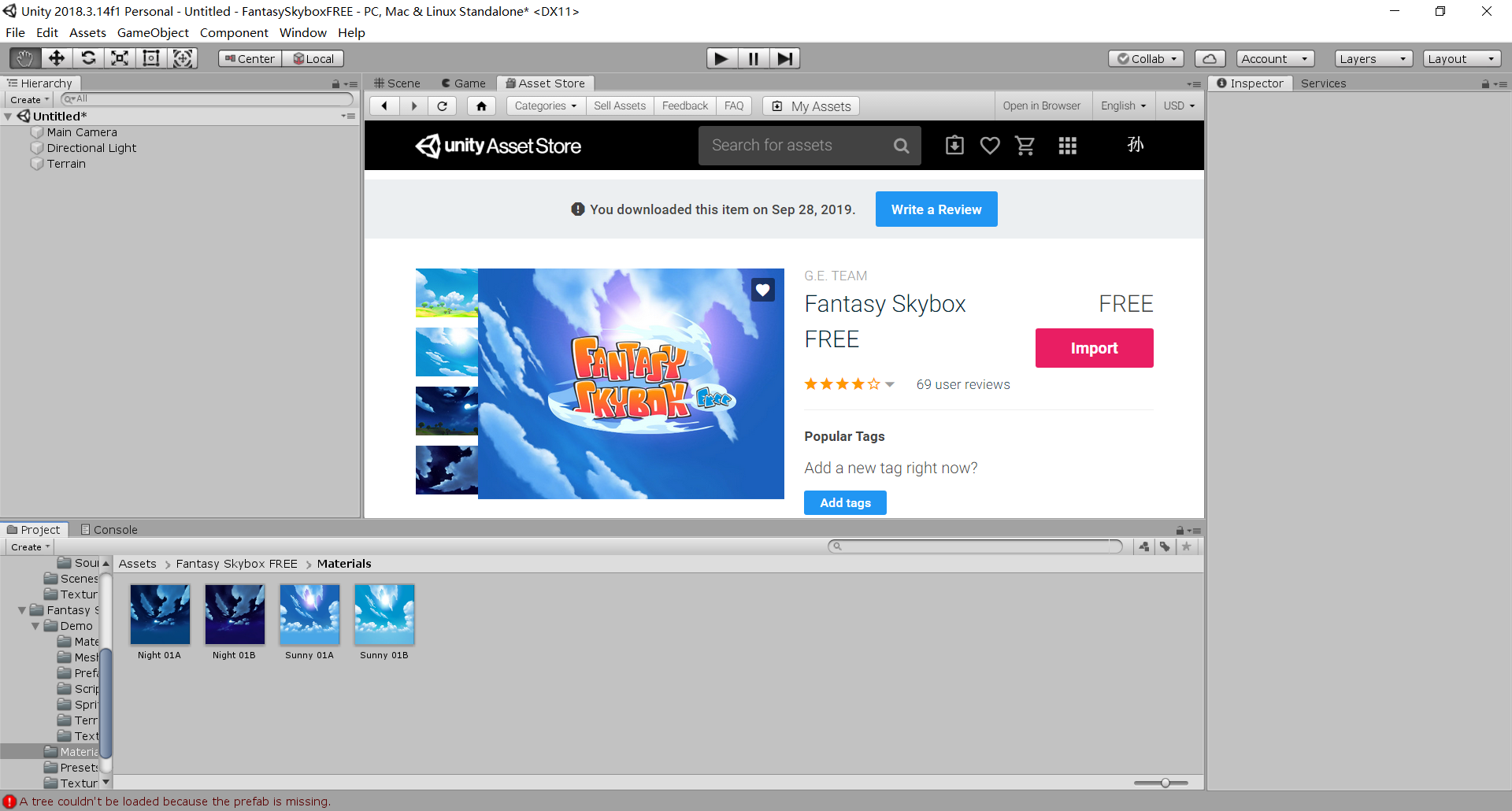
Task: Open the Layout dropdown
Action: click(1461, 57)
